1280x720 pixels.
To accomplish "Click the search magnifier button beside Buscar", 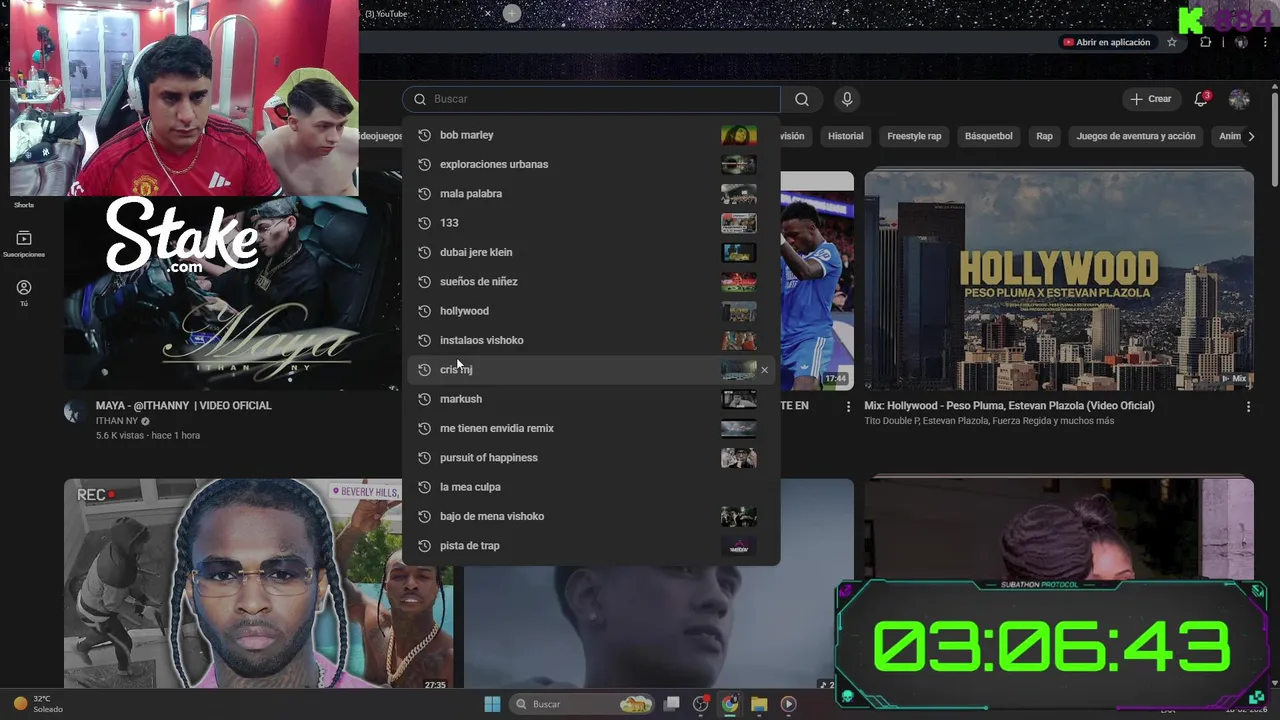I will (802, 99).
